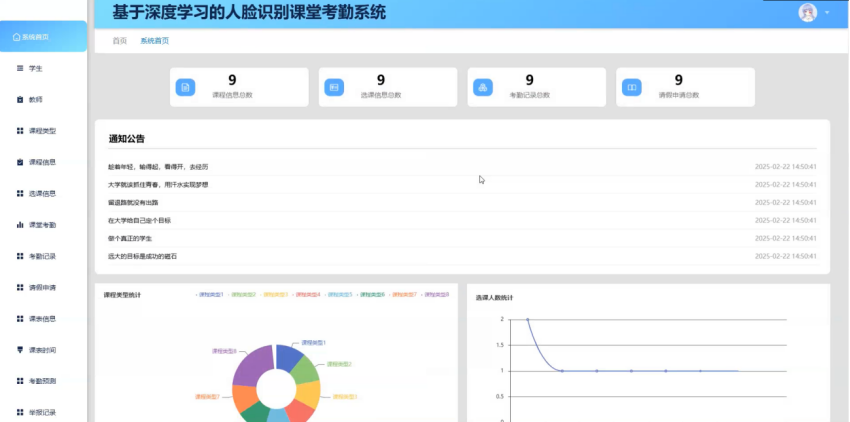Open notice 大学就该抓住青春，用汗水实现梦想

pos(158,184)
